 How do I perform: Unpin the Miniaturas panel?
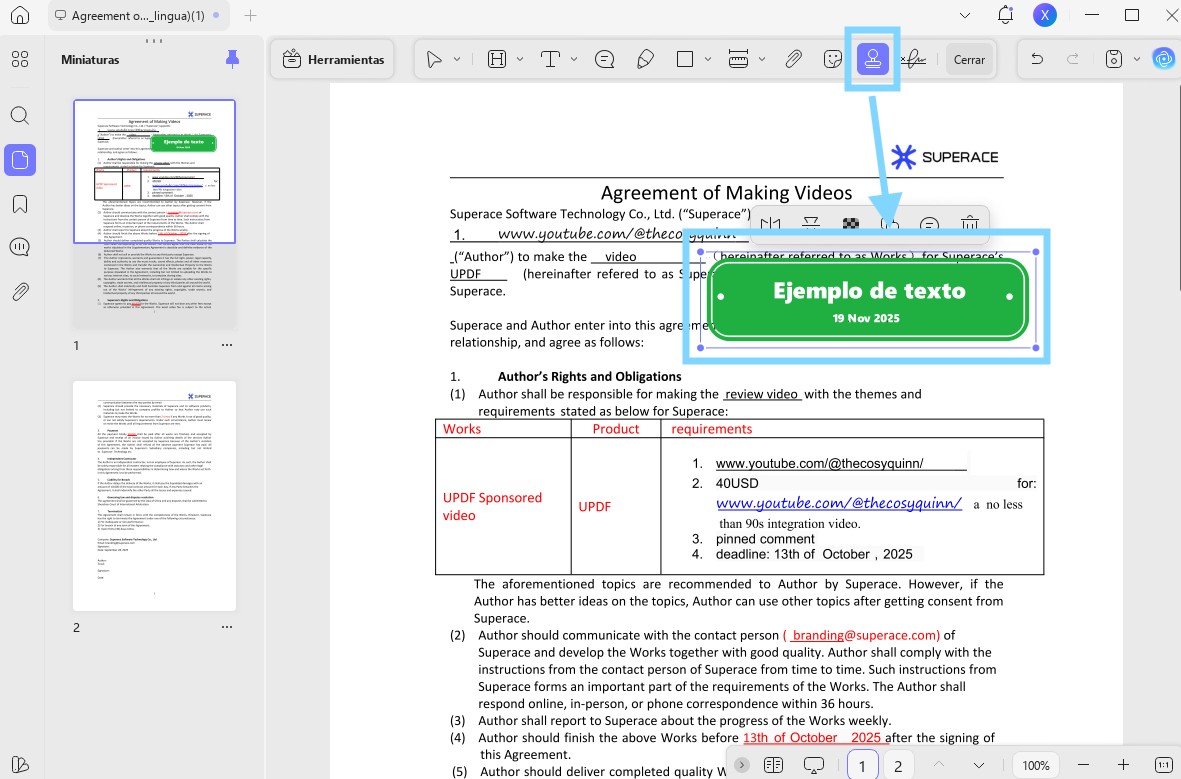(x=233, y=60)
